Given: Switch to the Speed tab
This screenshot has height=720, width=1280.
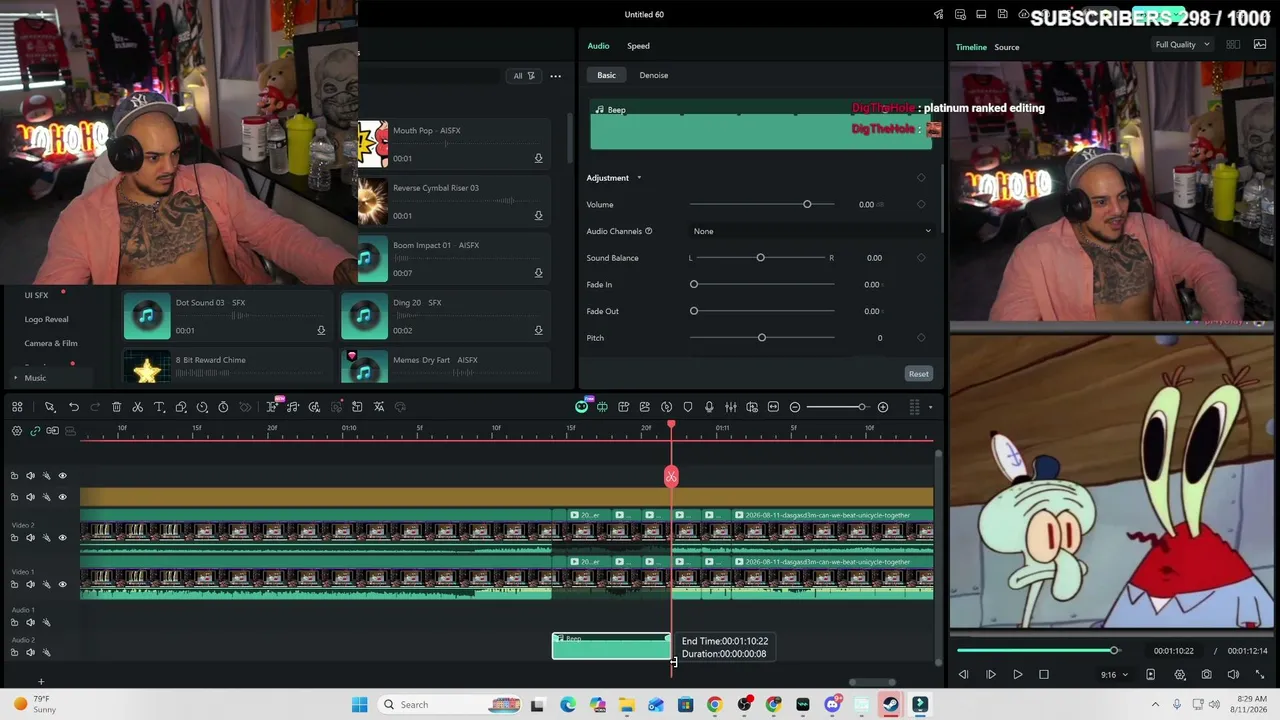Looking at the screenshot, I should click(x=638, y=46).
